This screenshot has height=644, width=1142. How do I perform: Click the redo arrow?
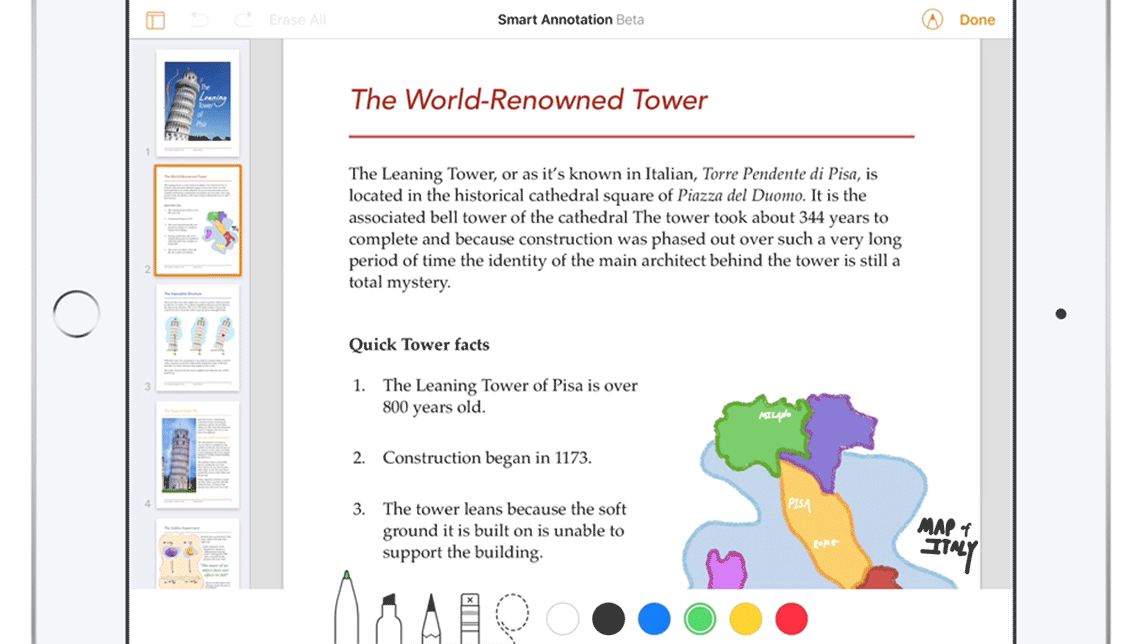(243, 20)
